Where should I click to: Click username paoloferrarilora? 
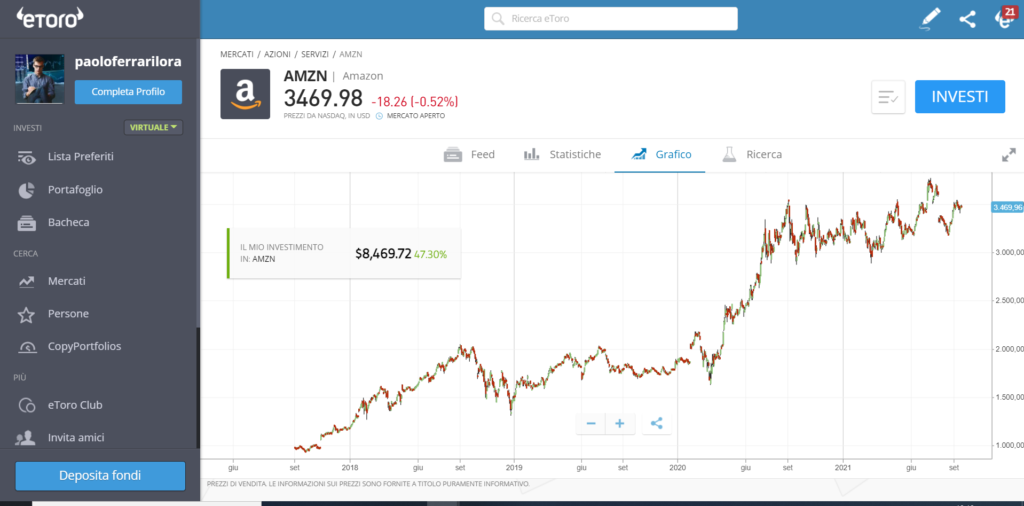[x=128, y=61]
